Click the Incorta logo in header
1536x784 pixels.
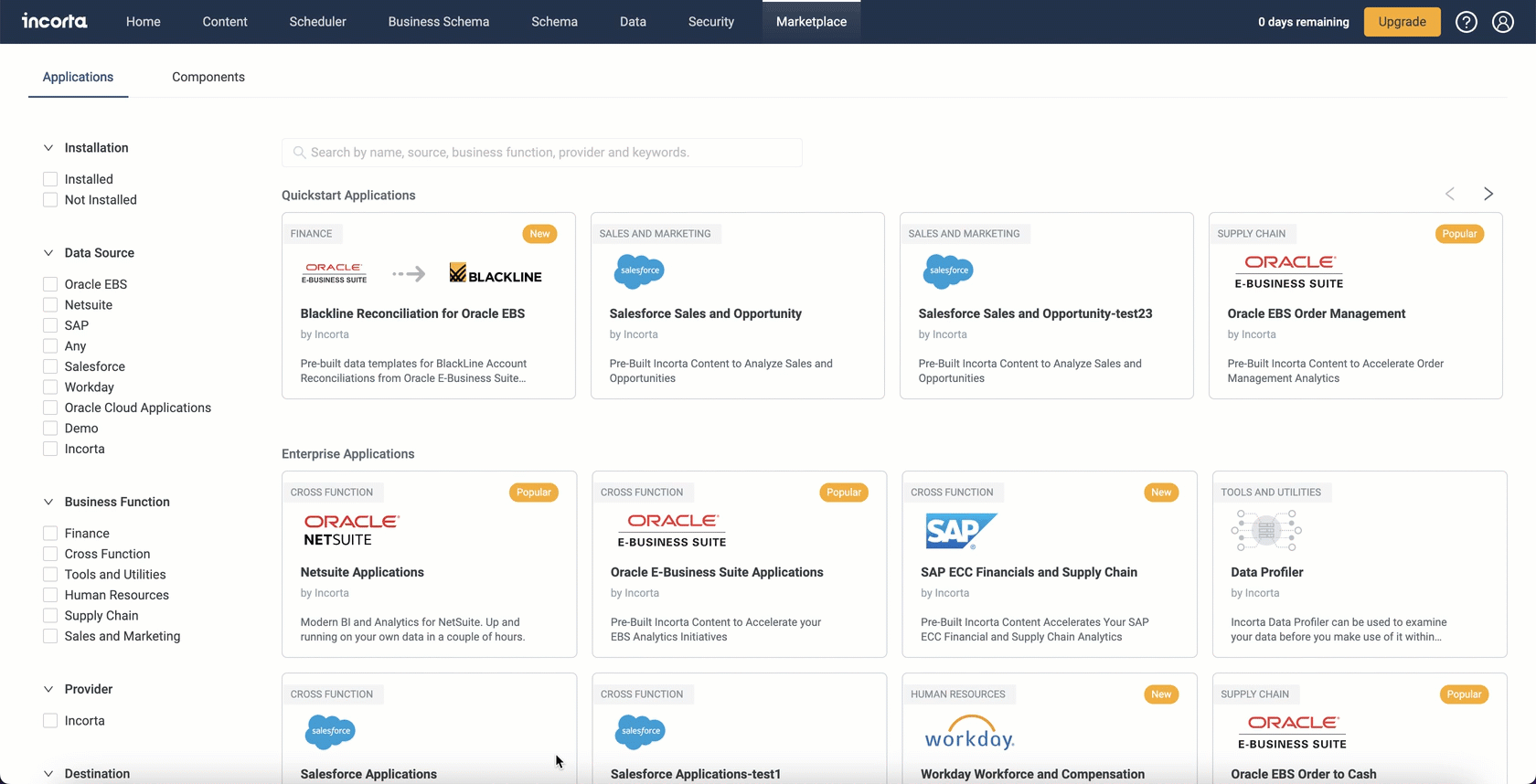click(x=55, y=21)
